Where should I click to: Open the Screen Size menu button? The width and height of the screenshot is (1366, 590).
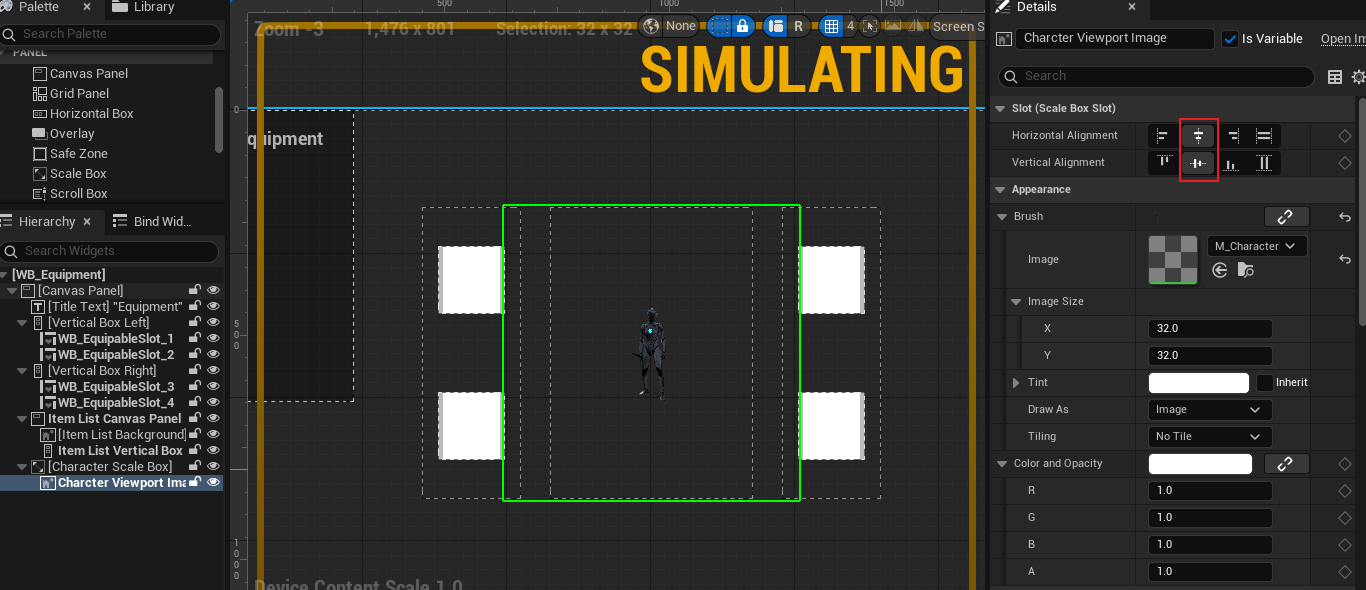coord(956,27)
